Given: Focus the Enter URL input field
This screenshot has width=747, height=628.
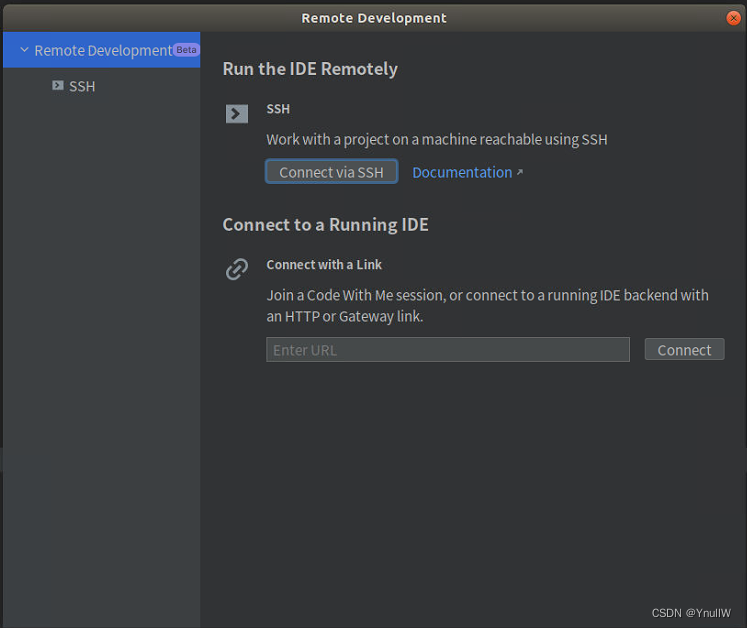Looking at the screenshot, I should (x=448, y=350).
